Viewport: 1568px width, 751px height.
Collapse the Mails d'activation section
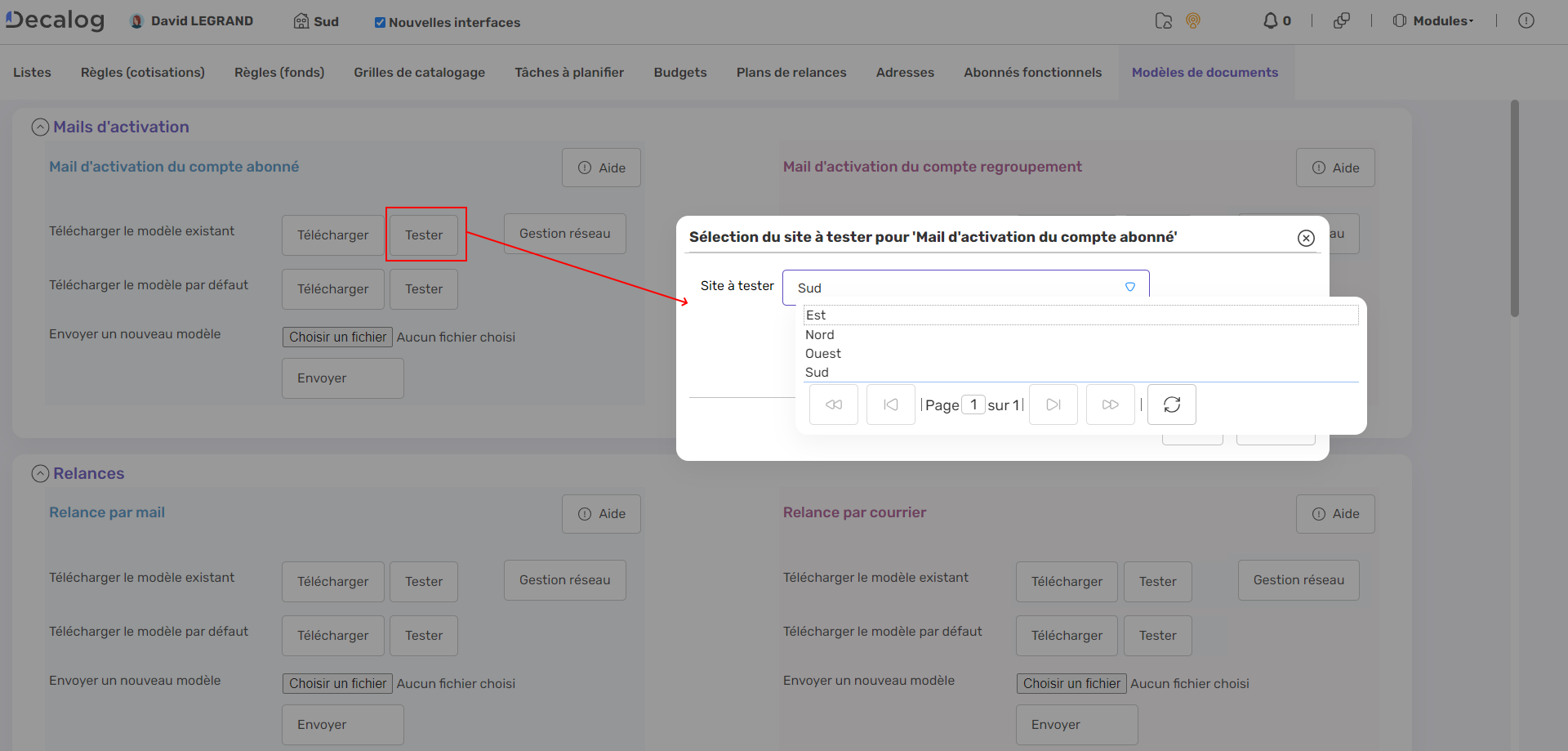click(x=40, y=127)
